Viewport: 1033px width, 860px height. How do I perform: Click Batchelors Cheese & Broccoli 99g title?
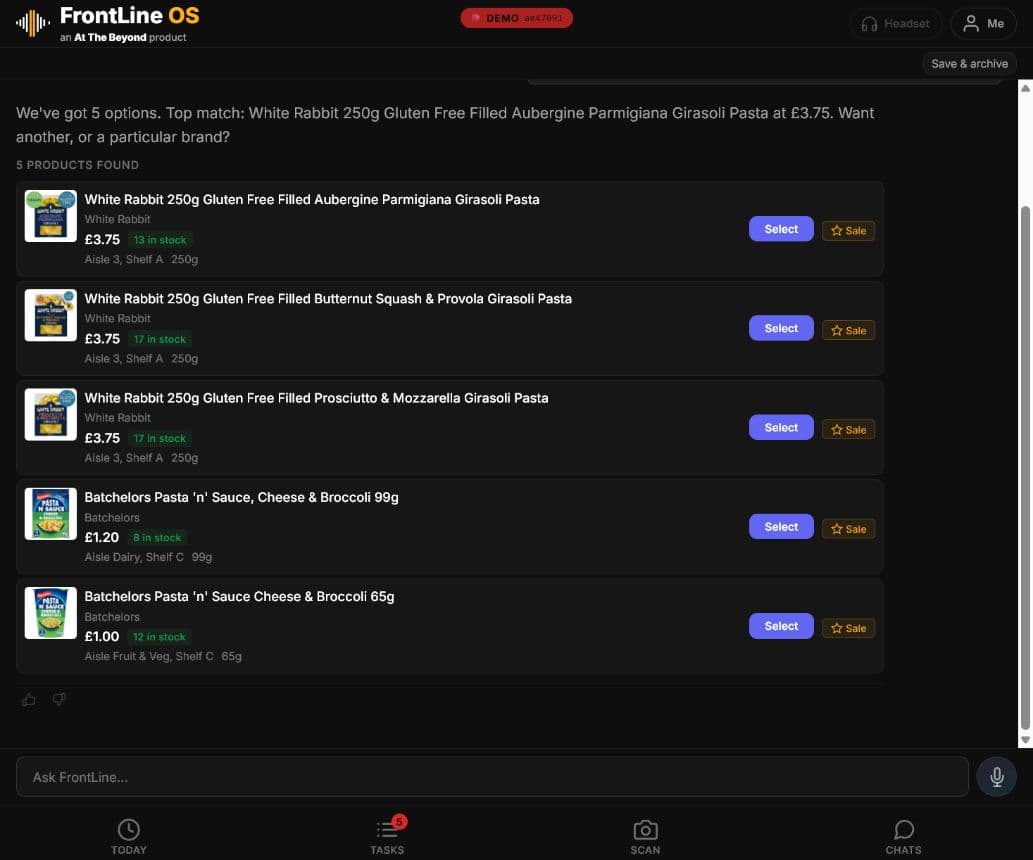tap(241, 498)
